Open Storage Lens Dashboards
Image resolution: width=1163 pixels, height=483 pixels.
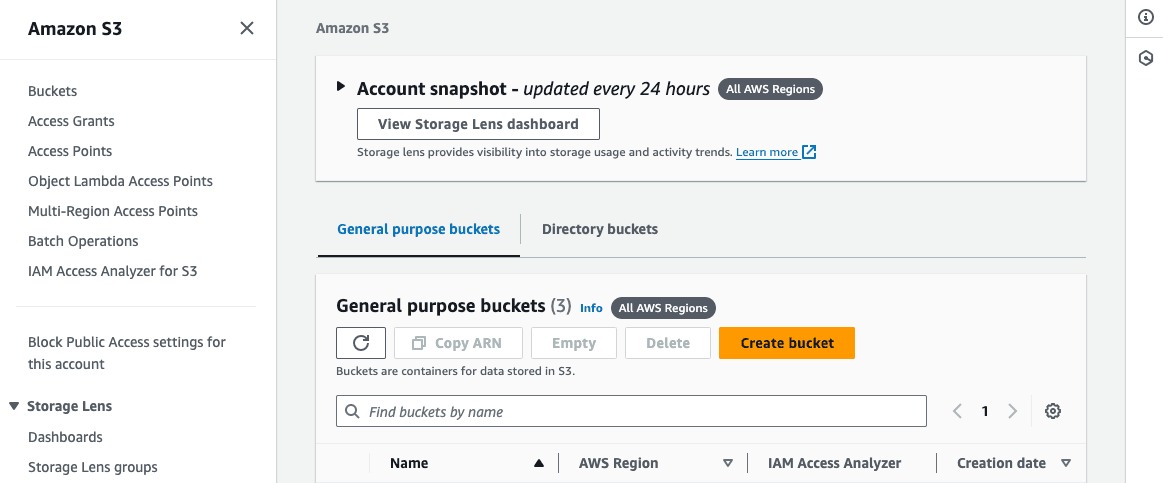coord(65,437)
